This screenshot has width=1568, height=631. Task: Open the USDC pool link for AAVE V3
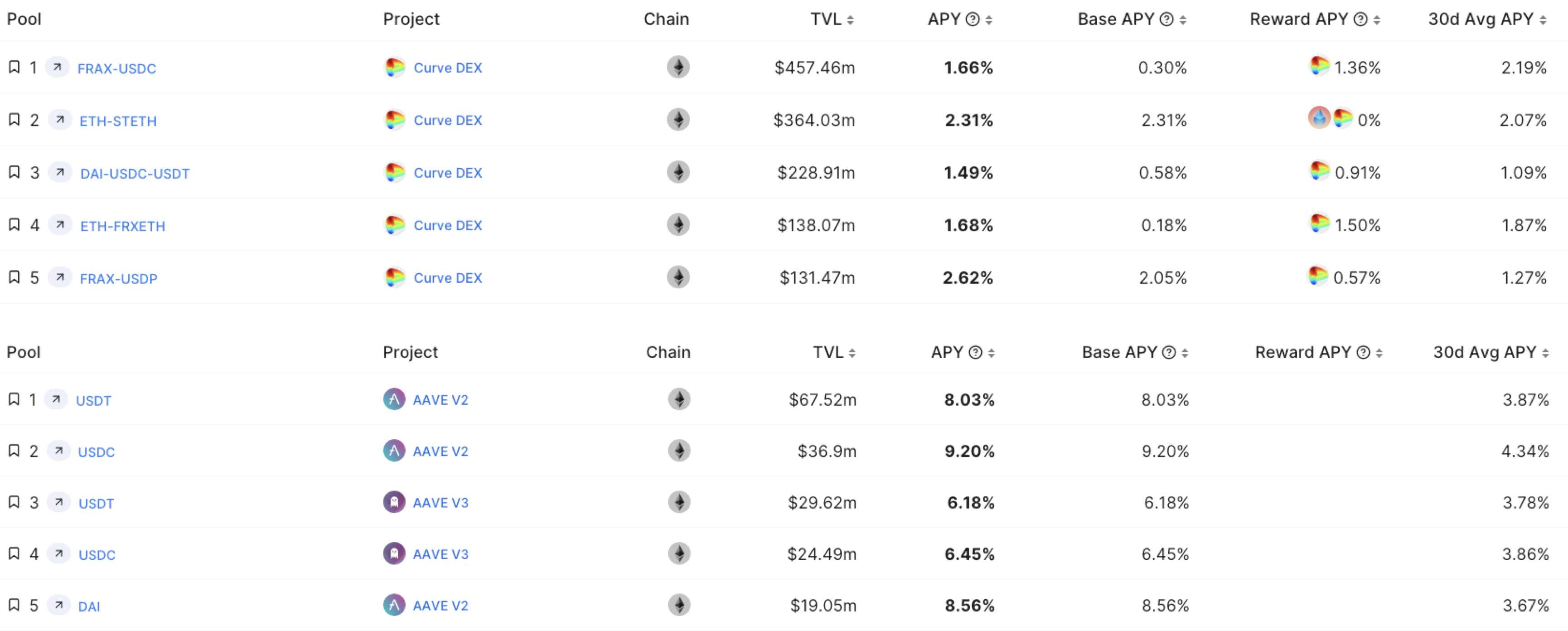[97, 555]
